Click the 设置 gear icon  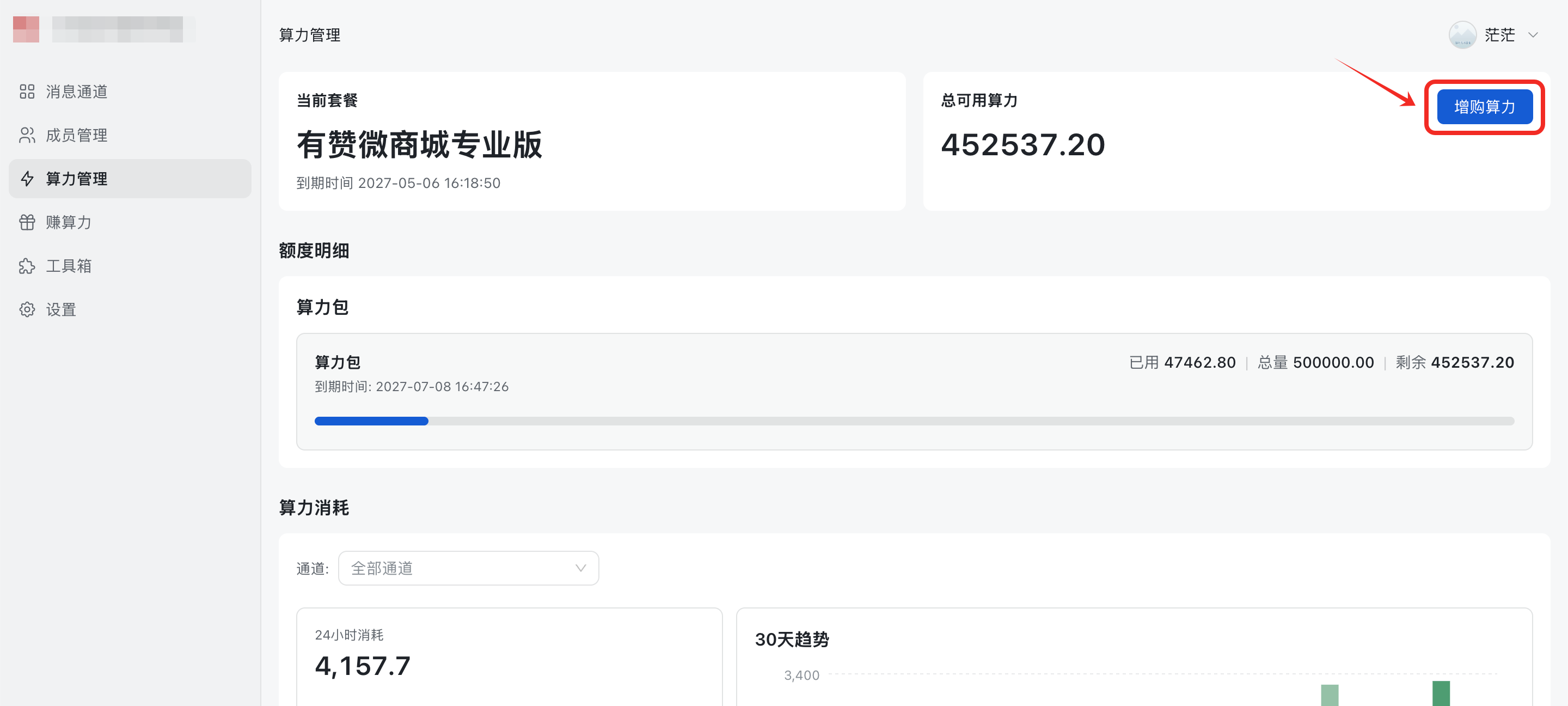[x=27, y=309]
